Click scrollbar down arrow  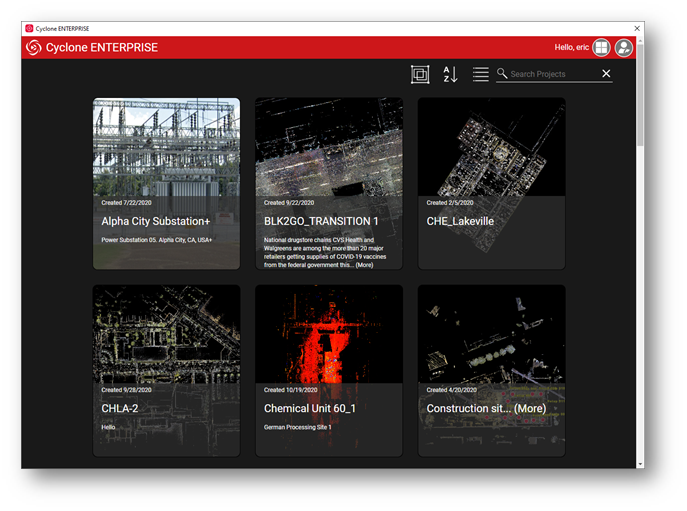pyautogui.click(x=639, y=463)
